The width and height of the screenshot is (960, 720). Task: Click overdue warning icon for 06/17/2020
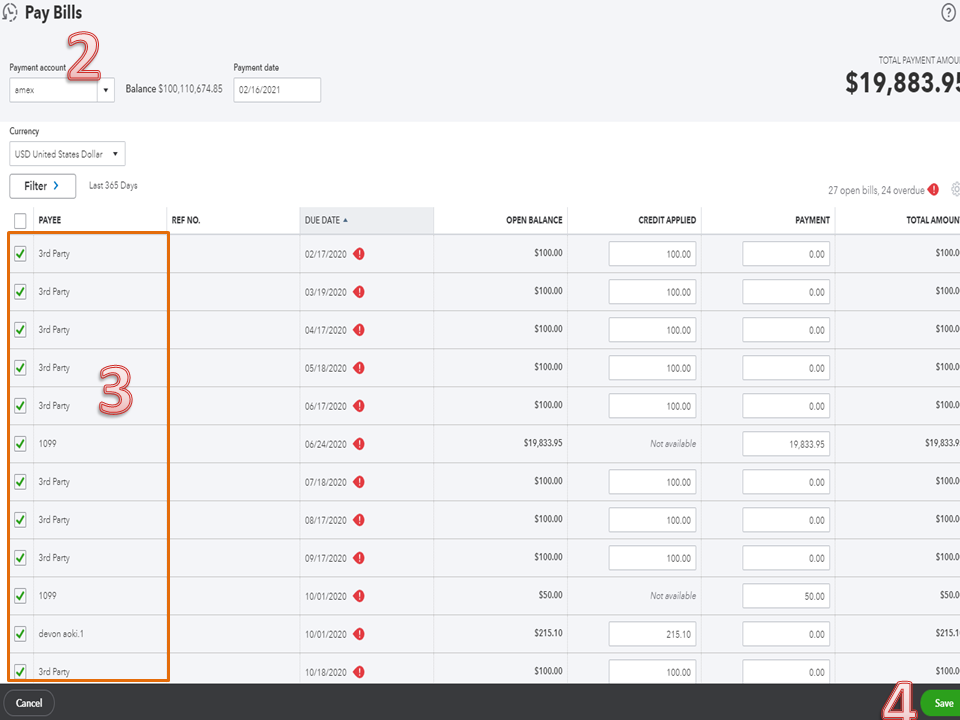click(x=359, y=406)
